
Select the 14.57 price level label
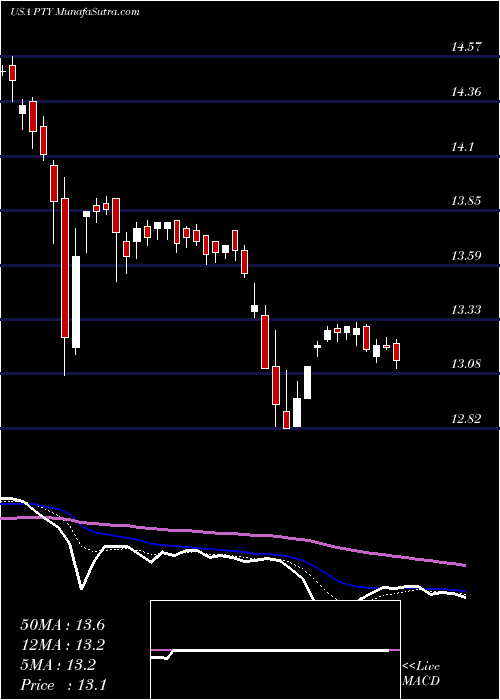point(466,46)
